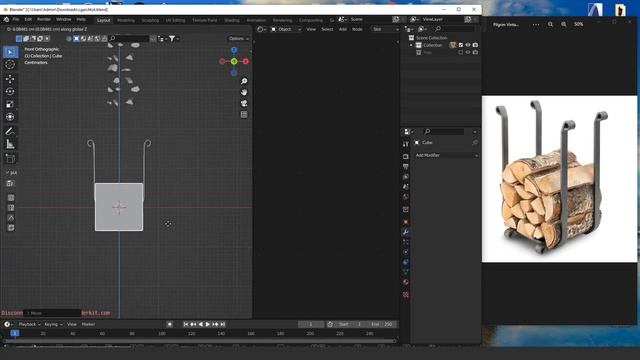Open the Render properties tab
Screen dimensions: 640x360
tap(406, 156)
